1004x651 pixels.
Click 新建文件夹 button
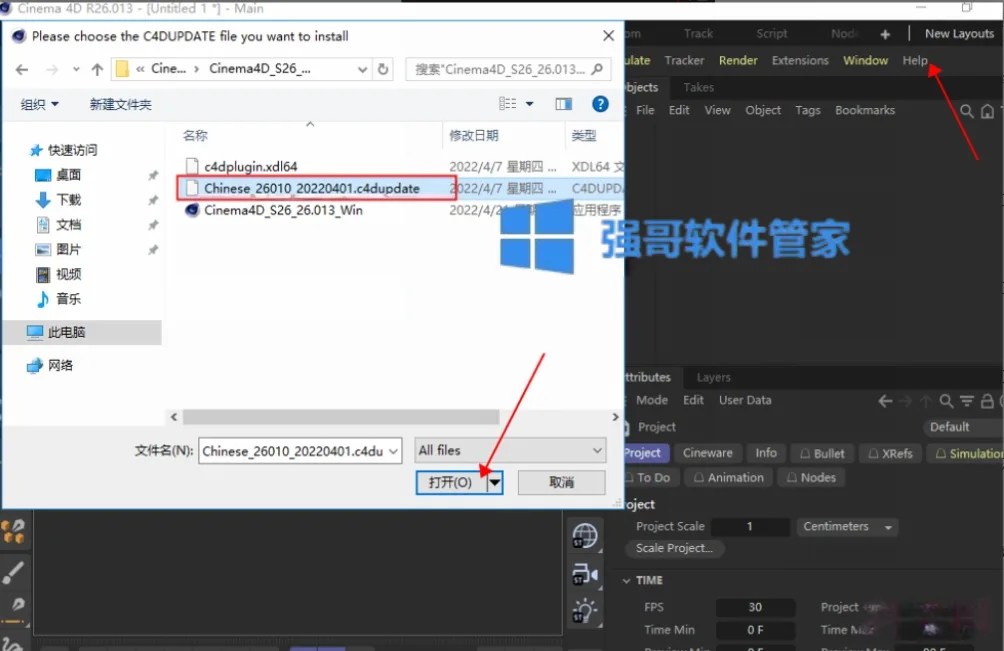120,104
